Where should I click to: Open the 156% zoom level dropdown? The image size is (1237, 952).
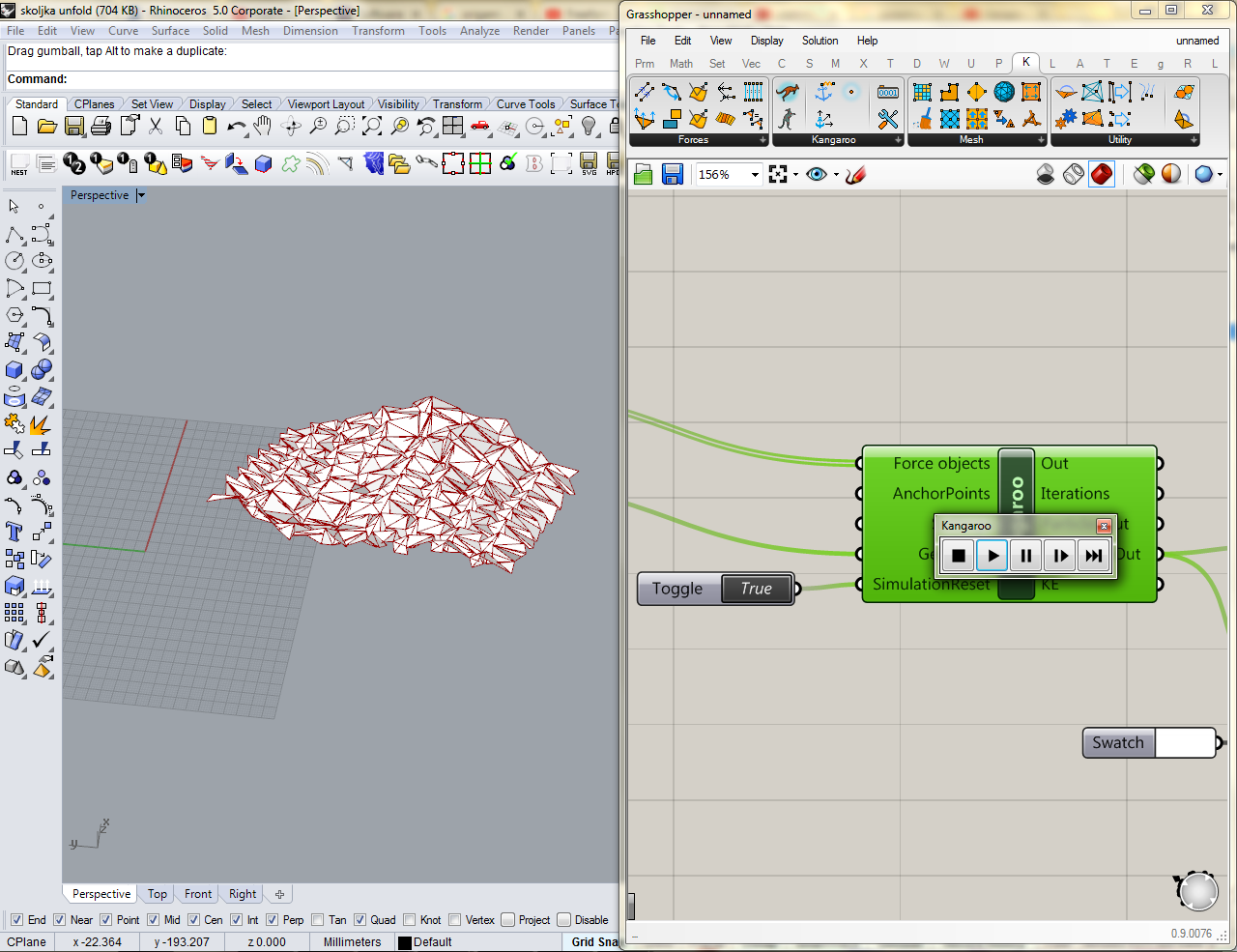point(755,175)
